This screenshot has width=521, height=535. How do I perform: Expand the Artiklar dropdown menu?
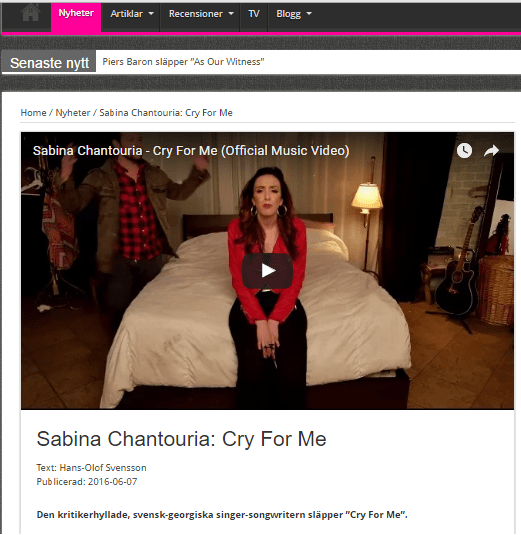(x=131, y=14)
